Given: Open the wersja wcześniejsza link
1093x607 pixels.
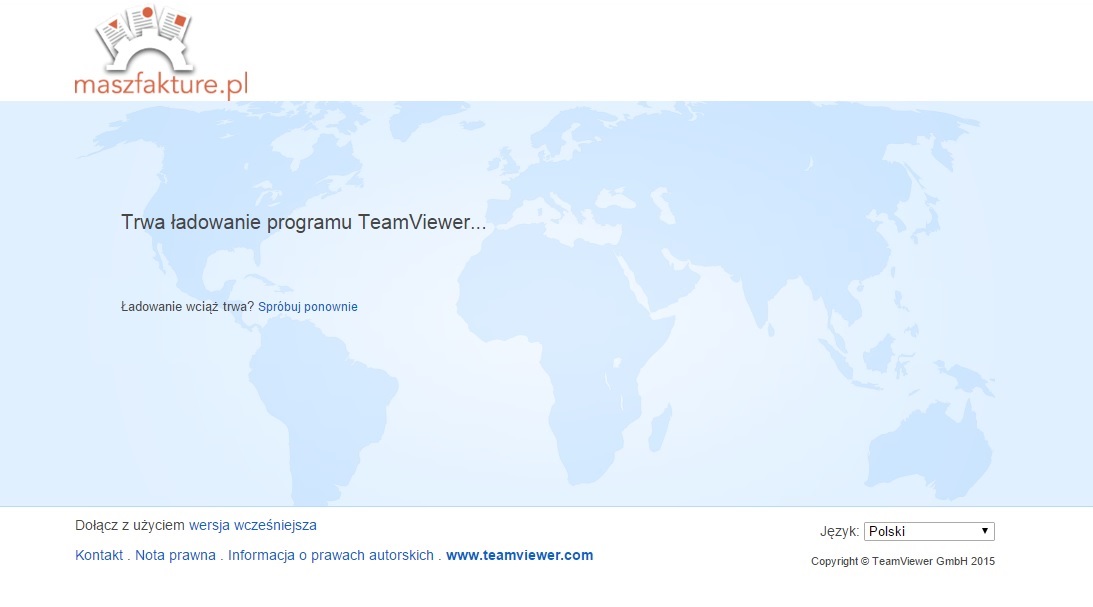Looking at the screenshot, I should pos(252,525).
